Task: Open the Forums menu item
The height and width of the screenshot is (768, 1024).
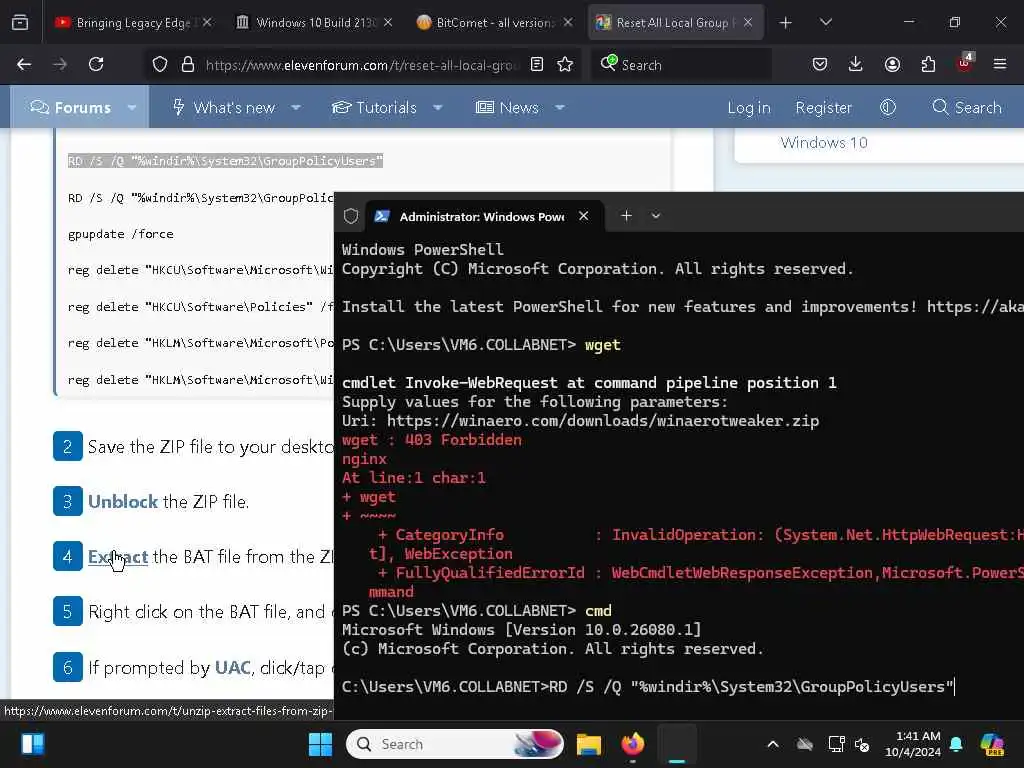Action: [71, 107]
